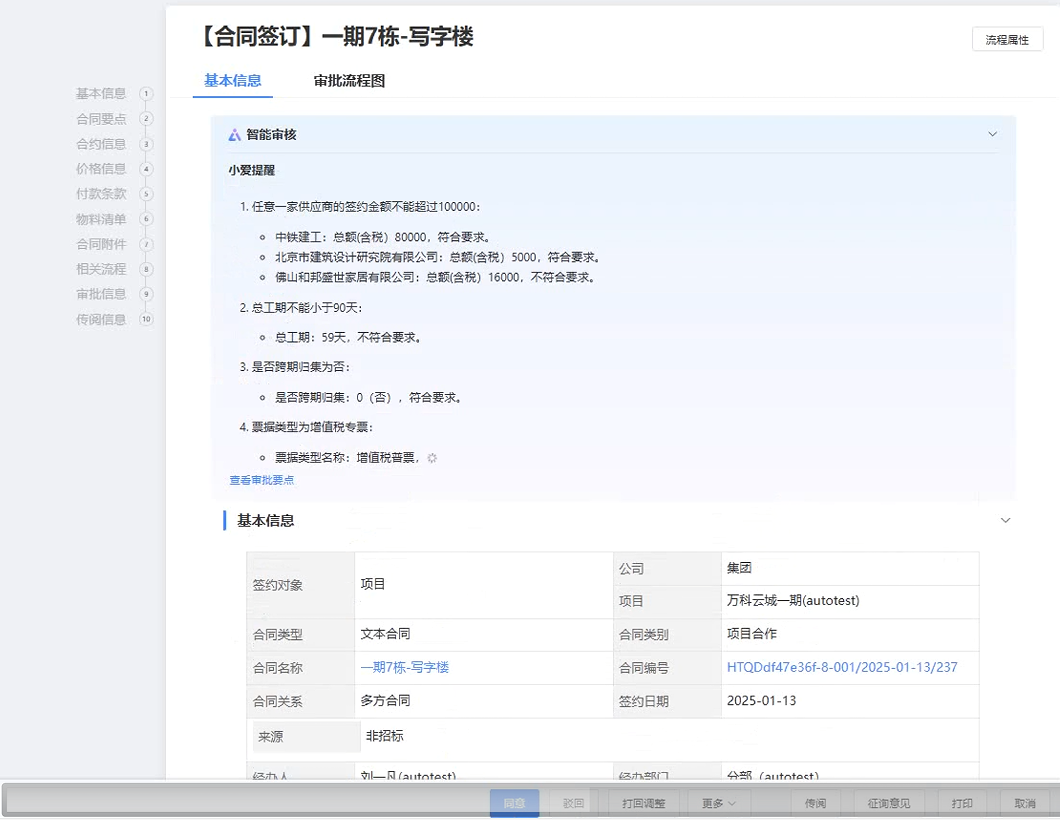Screen dimensions: 1060x820
Task: Click the 驳回 reject button
Action: point(573,803)
